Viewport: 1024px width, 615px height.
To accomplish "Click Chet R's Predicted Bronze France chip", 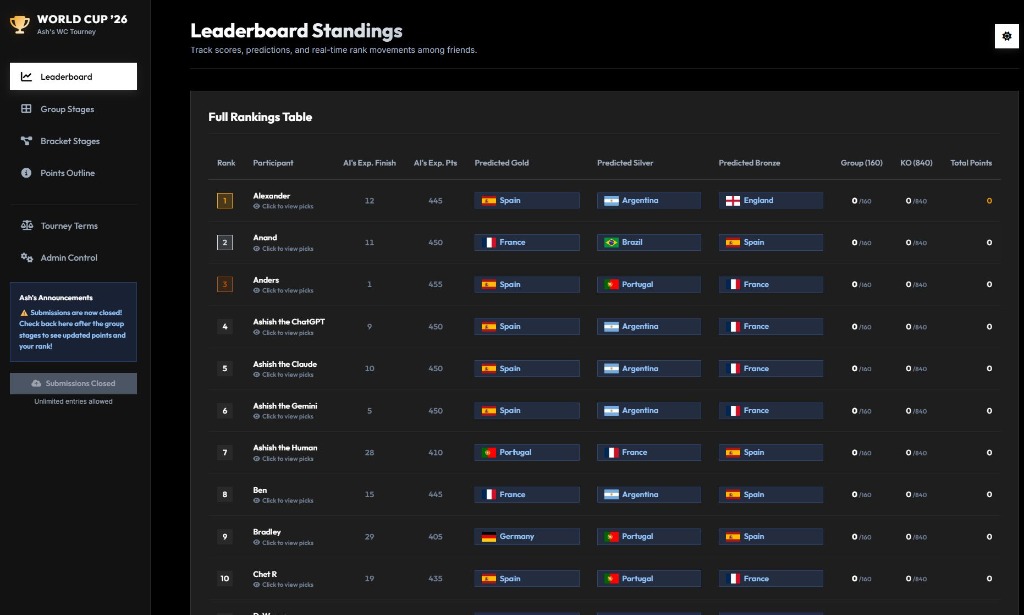I will click(x=771, y=578).
